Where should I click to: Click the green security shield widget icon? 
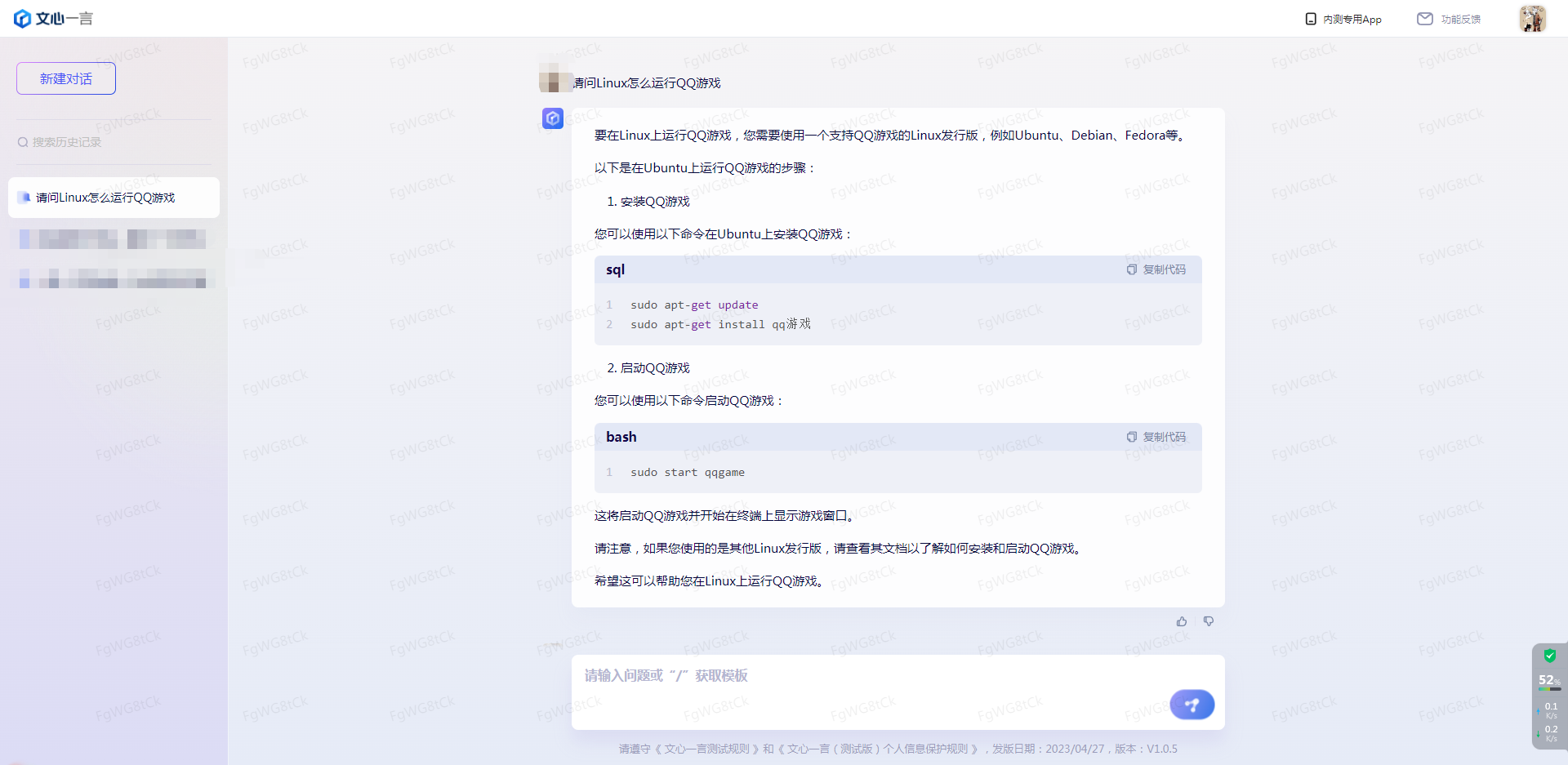[x=1549, y=656]
